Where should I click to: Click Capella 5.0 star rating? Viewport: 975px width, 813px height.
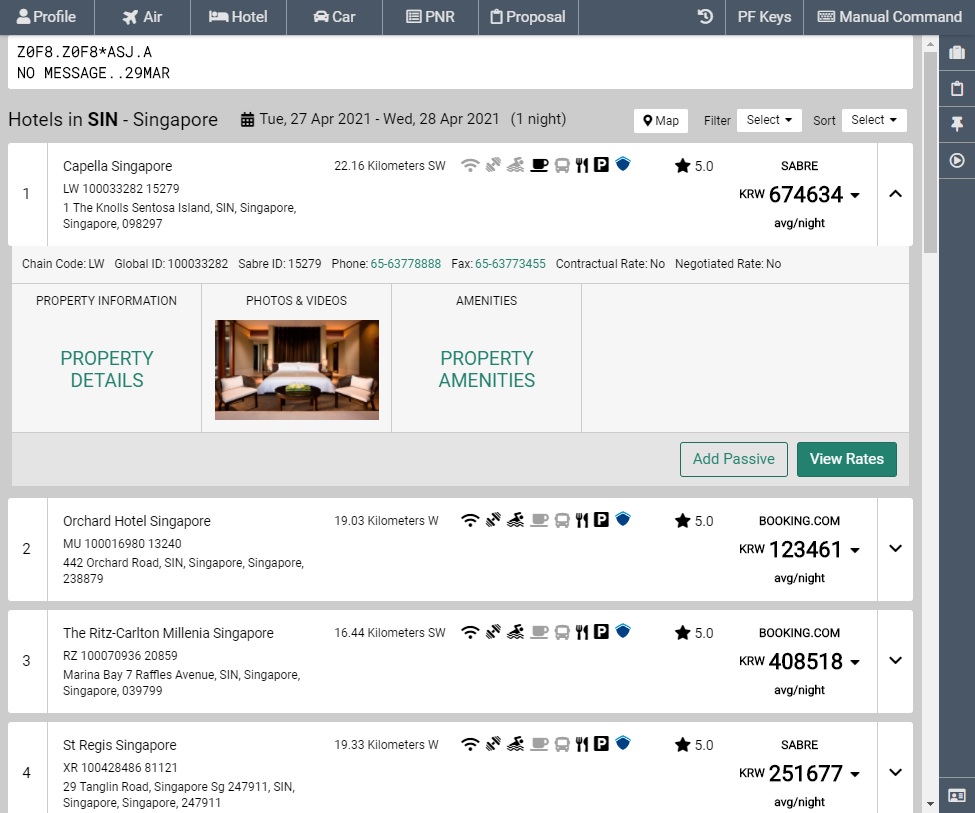tap(694, 166)
